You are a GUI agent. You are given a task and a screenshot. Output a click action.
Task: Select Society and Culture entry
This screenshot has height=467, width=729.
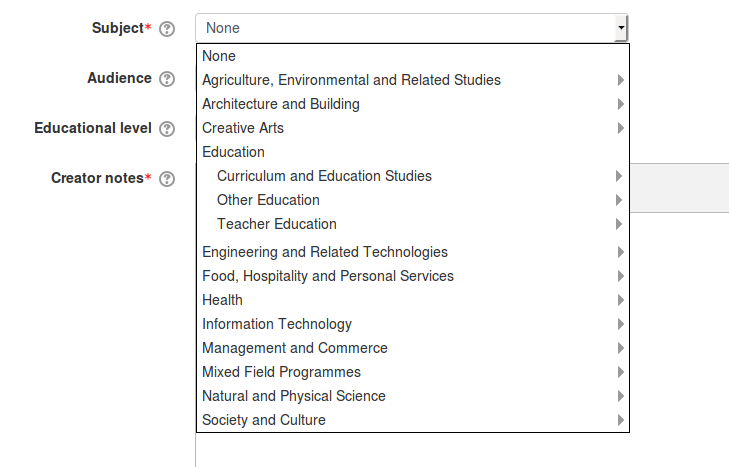(413, 420)
